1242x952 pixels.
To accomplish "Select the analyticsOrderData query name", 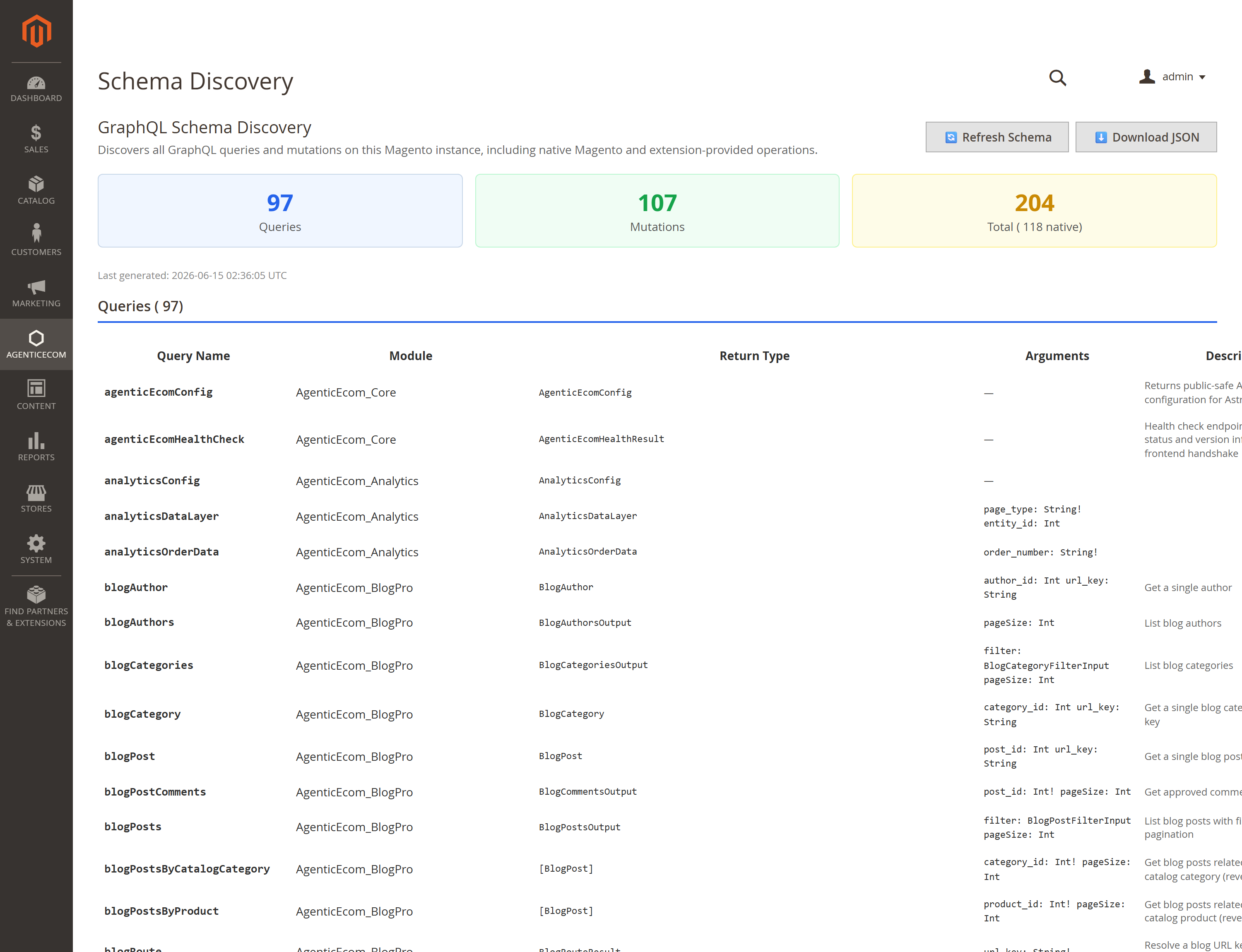I will coord(161,552).
